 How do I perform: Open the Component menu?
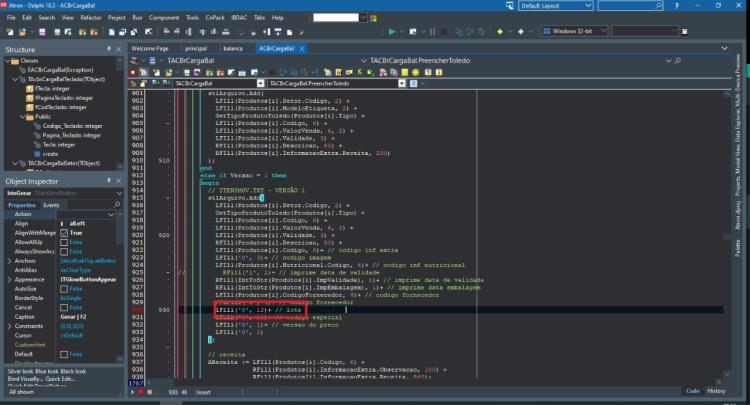pos(164,18)
